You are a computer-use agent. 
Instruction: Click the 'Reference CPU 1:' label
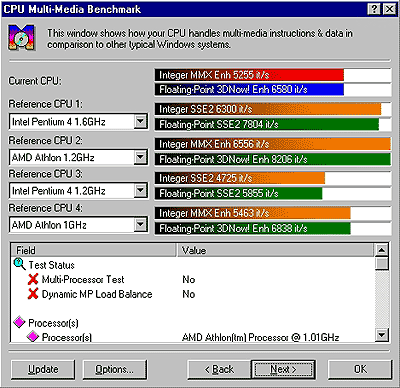(x=46, y=104)
